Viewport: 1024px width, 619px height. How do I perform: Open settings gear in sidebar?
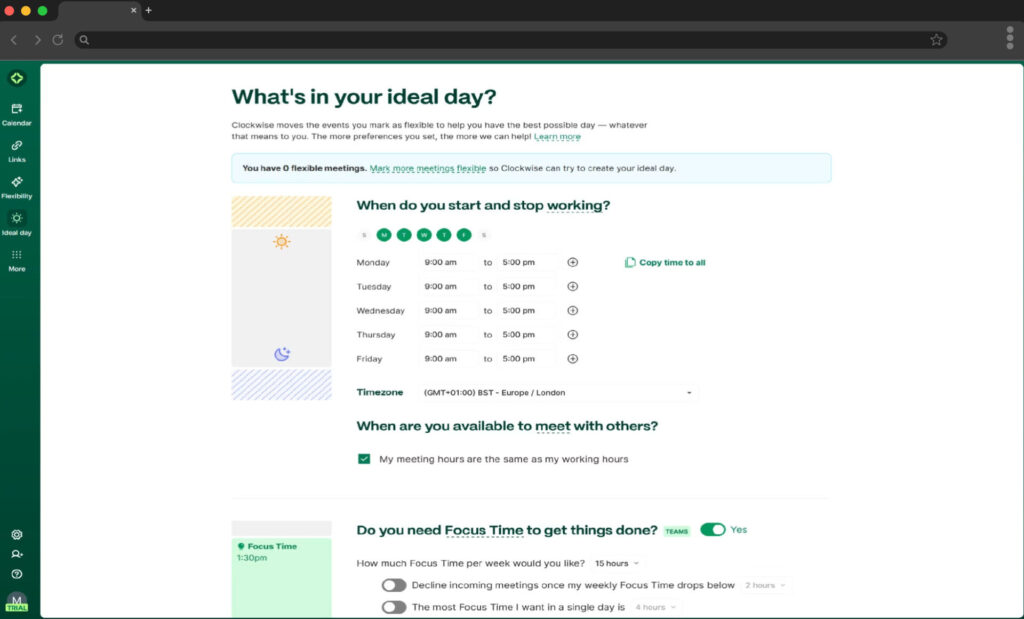[x=17, y=534]
